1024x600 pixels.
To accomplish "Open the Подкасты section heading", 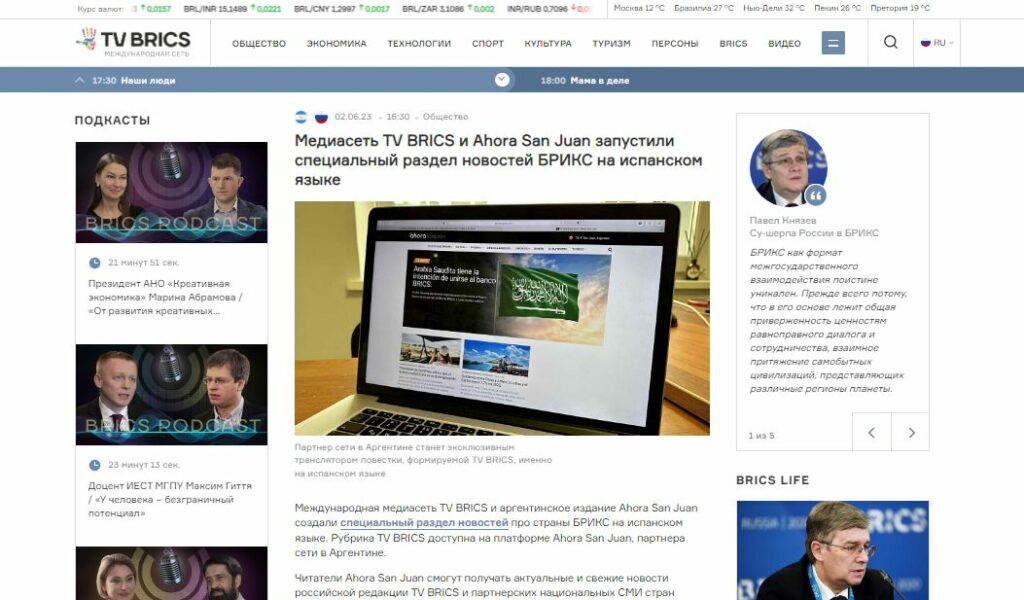I will [x=112, y=120].
